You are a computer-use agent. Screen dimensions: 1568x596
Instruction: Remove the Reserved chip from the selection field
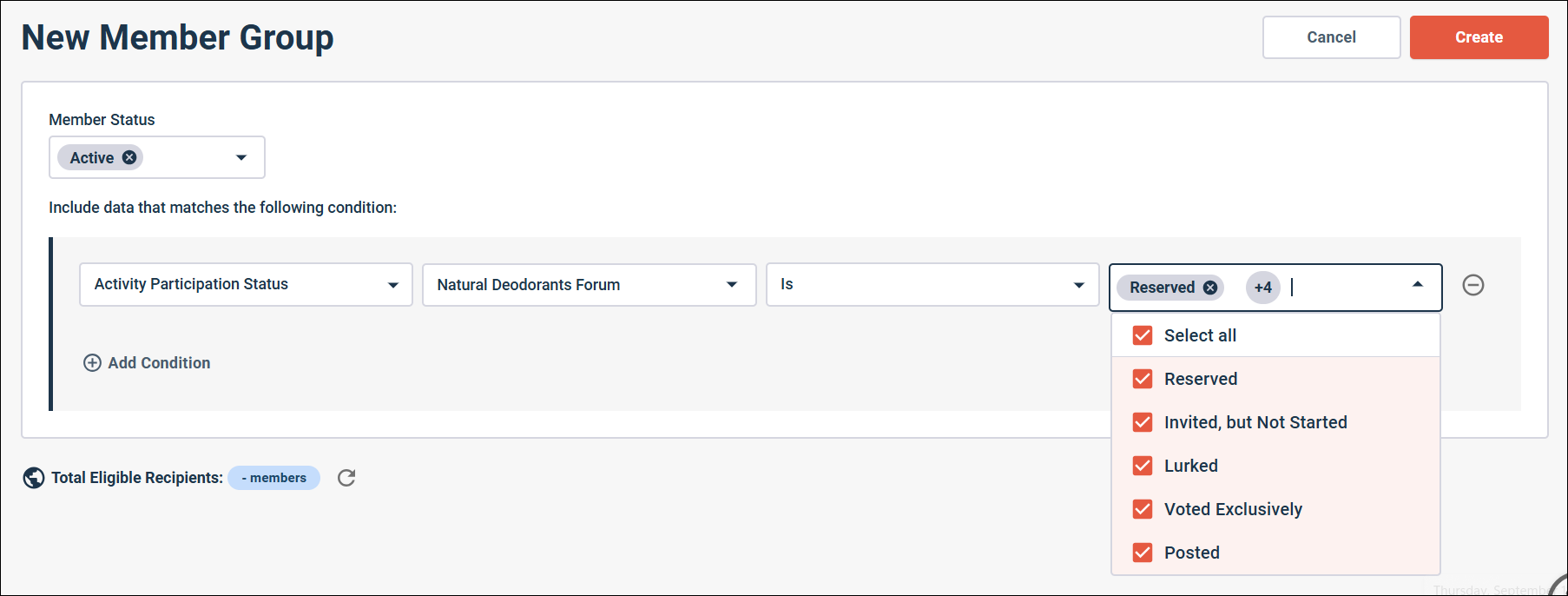(x=1209, y=287)
